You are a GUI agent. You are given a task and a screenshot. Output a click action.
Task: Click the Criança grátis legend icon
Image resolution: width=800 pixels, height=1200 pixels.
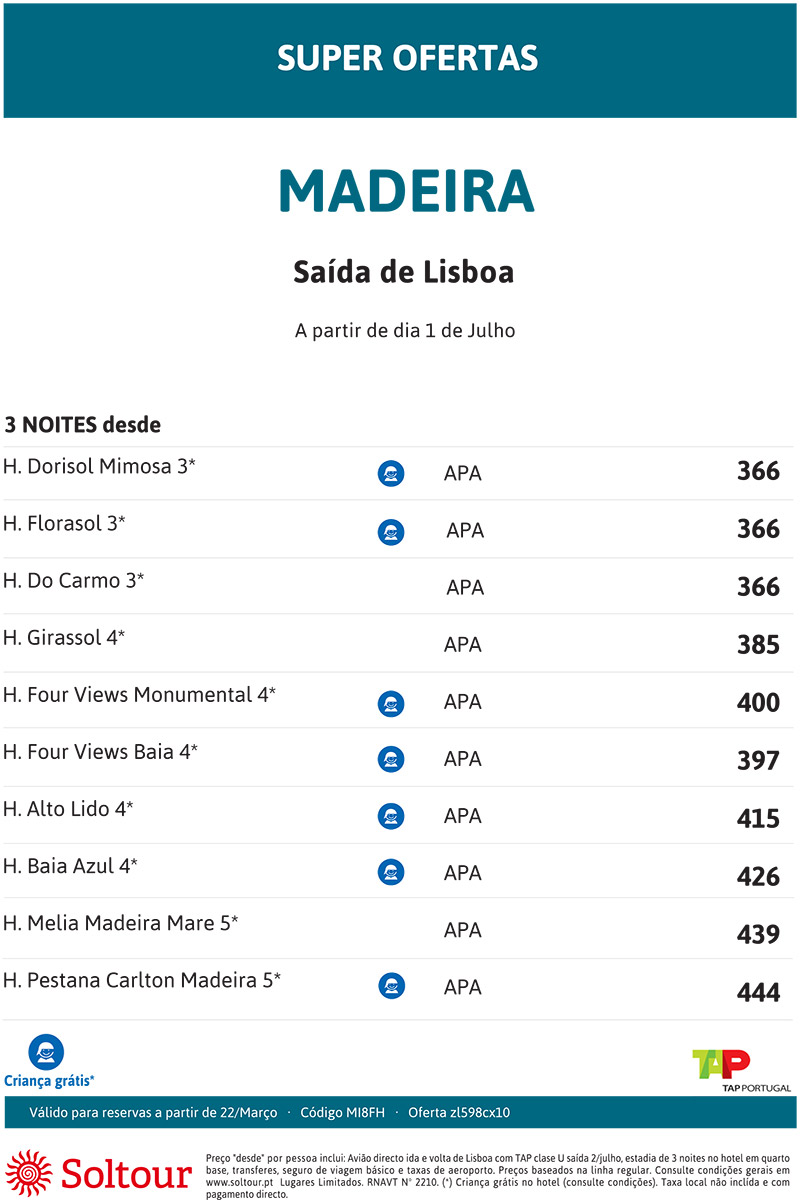point(46,1052)
